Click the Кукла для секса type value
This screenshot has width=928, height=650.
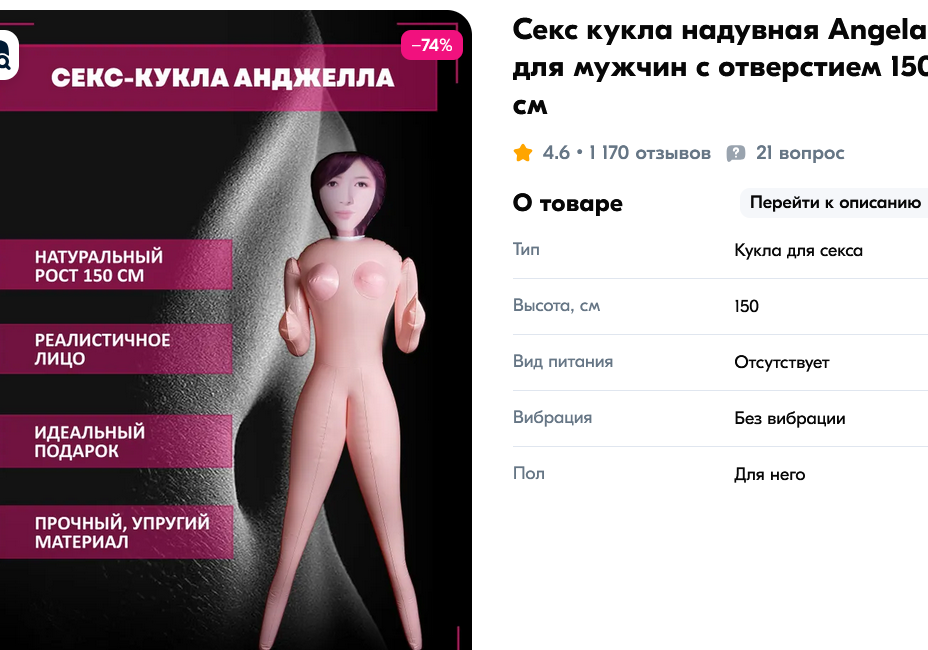[798, 250]
